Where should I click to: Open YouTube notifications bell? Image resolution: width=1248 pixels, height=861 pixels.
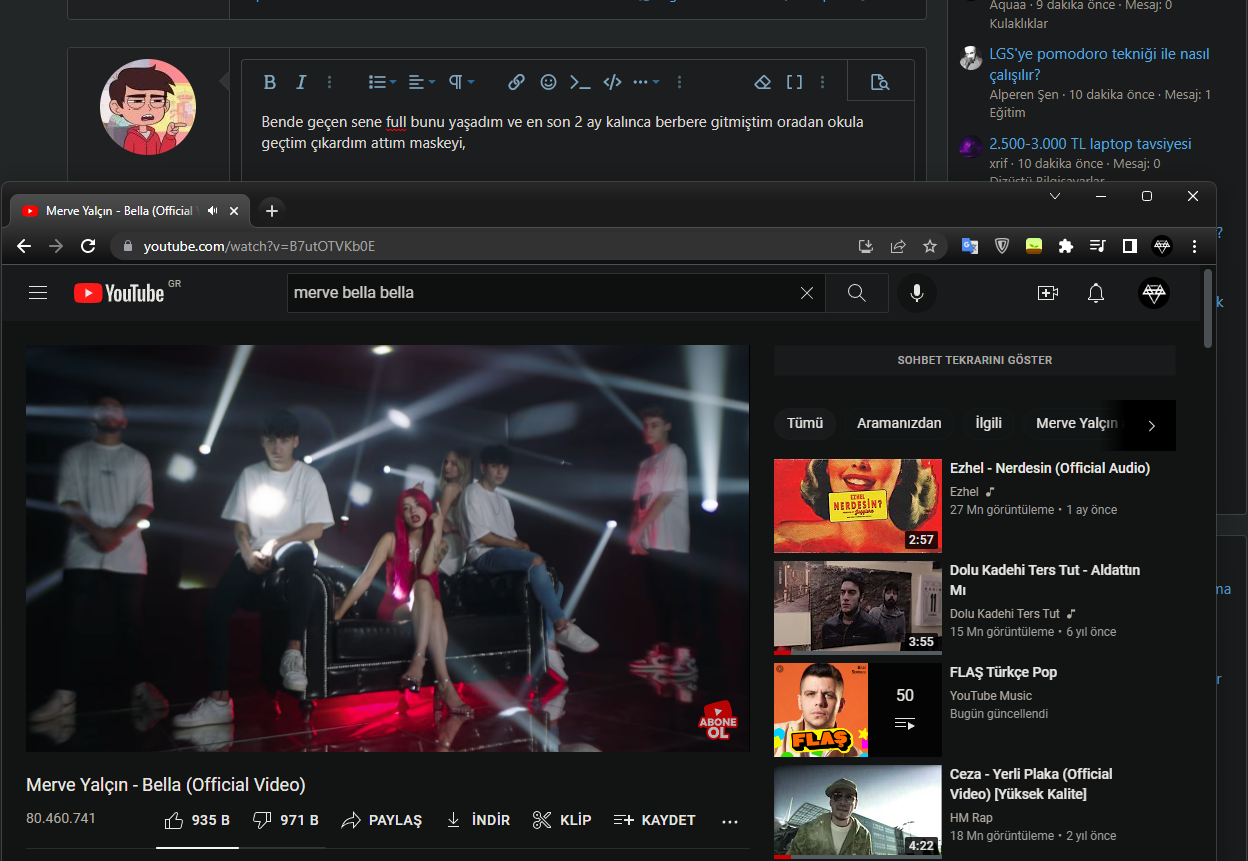coord(1096,293)
